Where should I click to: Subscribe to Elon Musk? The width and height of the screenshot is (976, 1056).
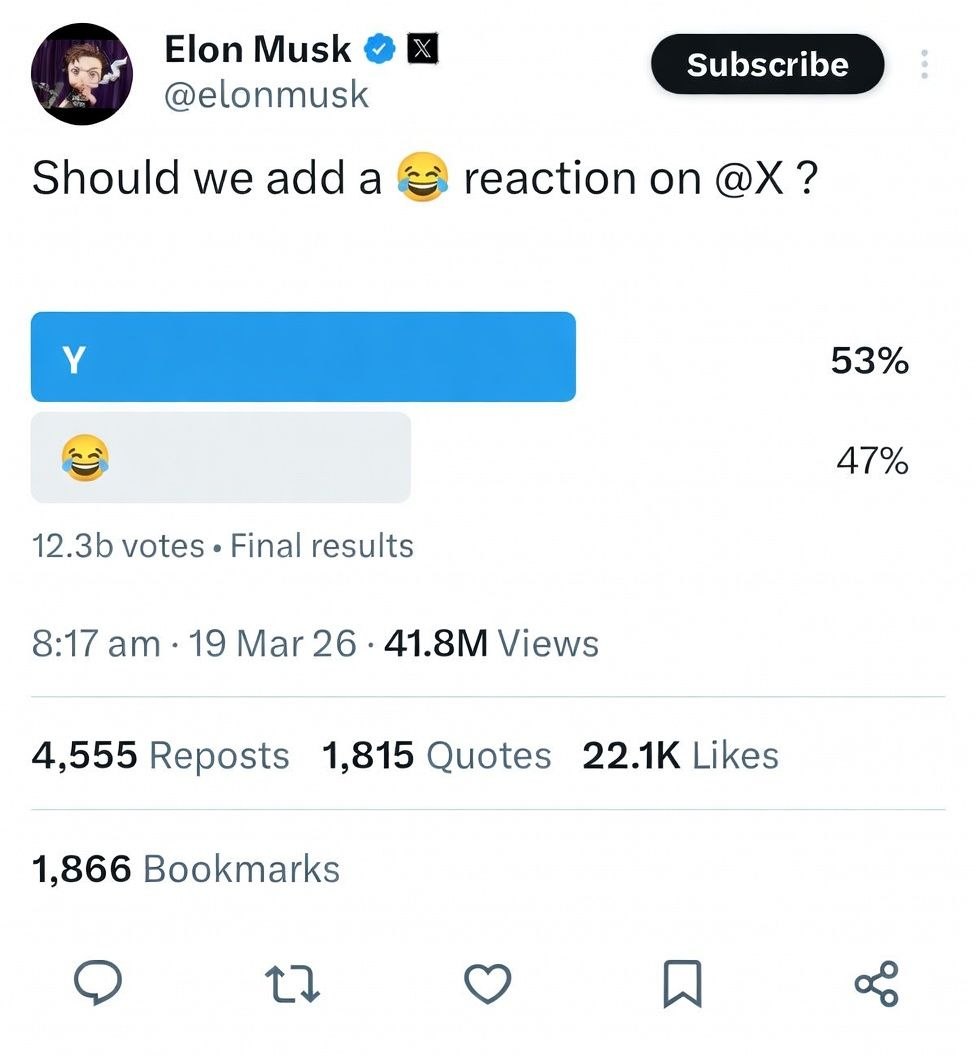tap(767, 64)
